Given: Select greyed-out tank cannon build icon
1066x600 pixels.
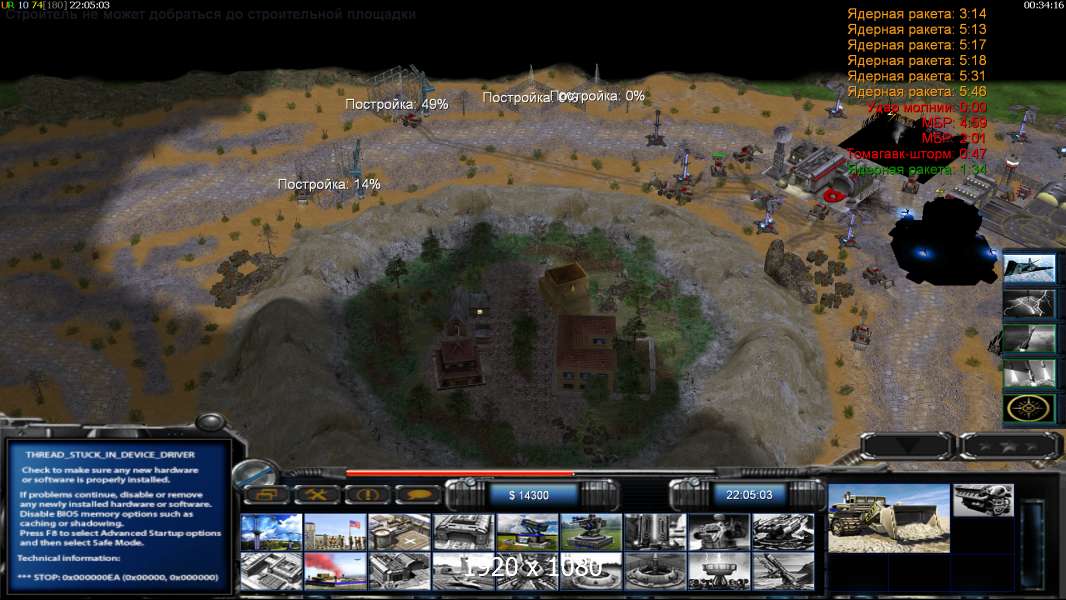Looking at the screenshot, I should pos(783,531).
